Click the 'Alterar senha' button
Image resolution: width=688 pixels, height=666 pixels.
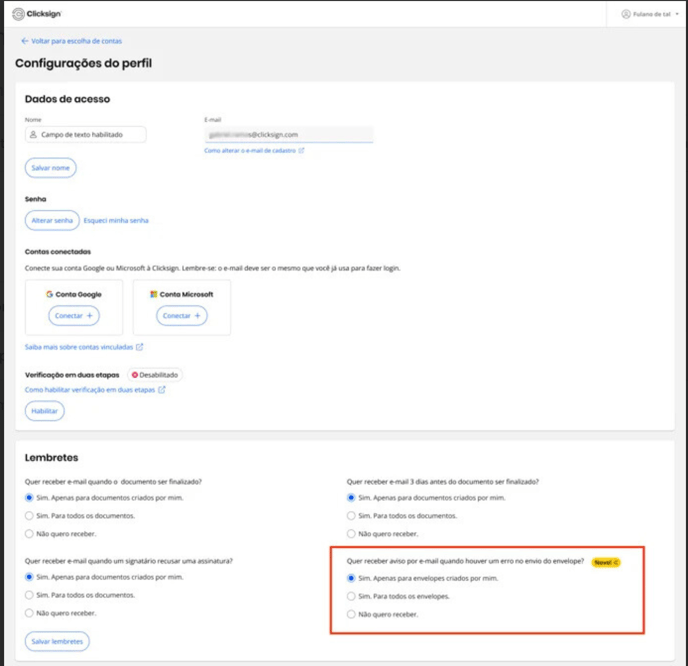pos(51,220)
